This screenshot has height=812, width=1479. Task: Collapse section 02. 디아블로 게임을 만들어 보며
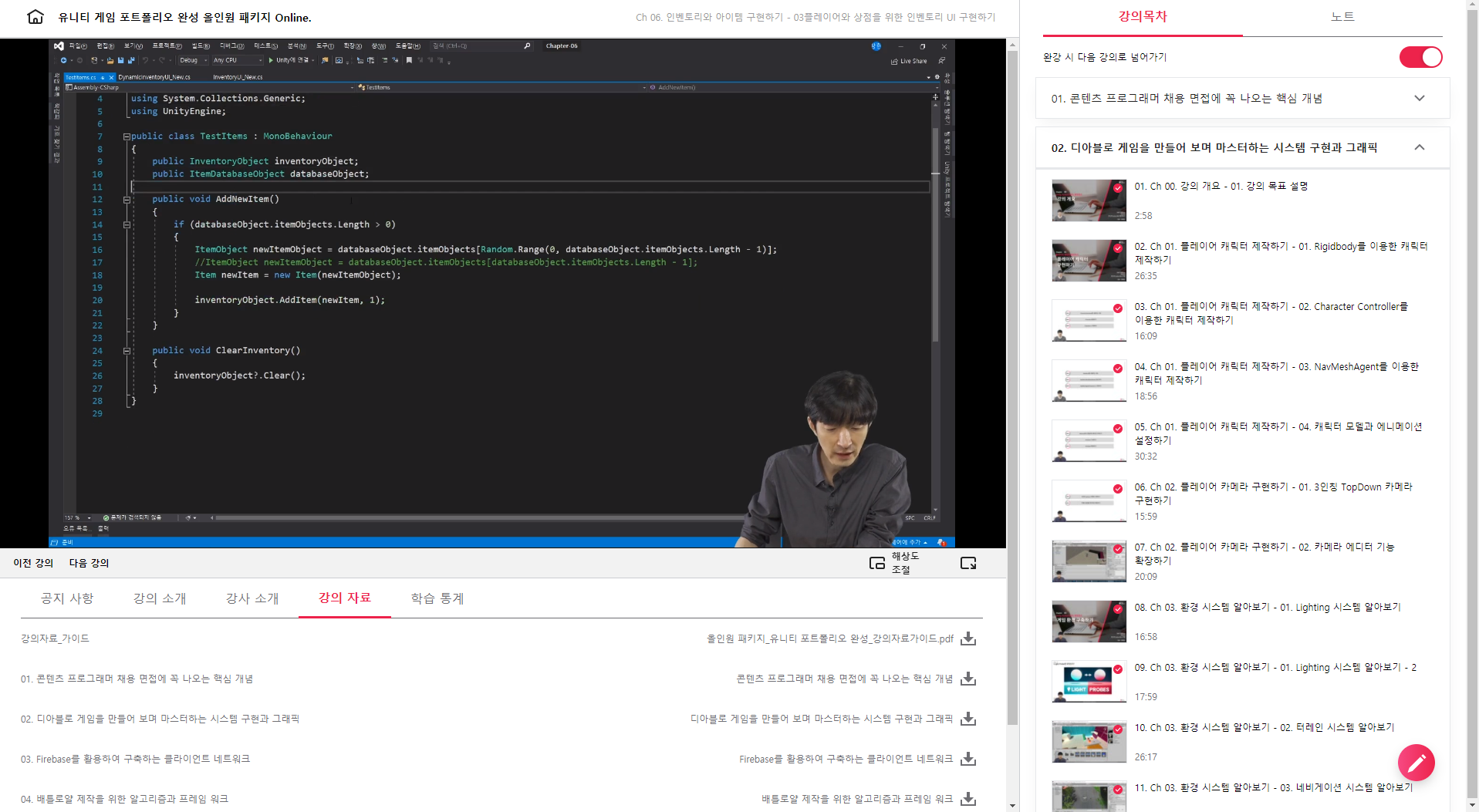pyautogui.click(x=1242, y=147)
